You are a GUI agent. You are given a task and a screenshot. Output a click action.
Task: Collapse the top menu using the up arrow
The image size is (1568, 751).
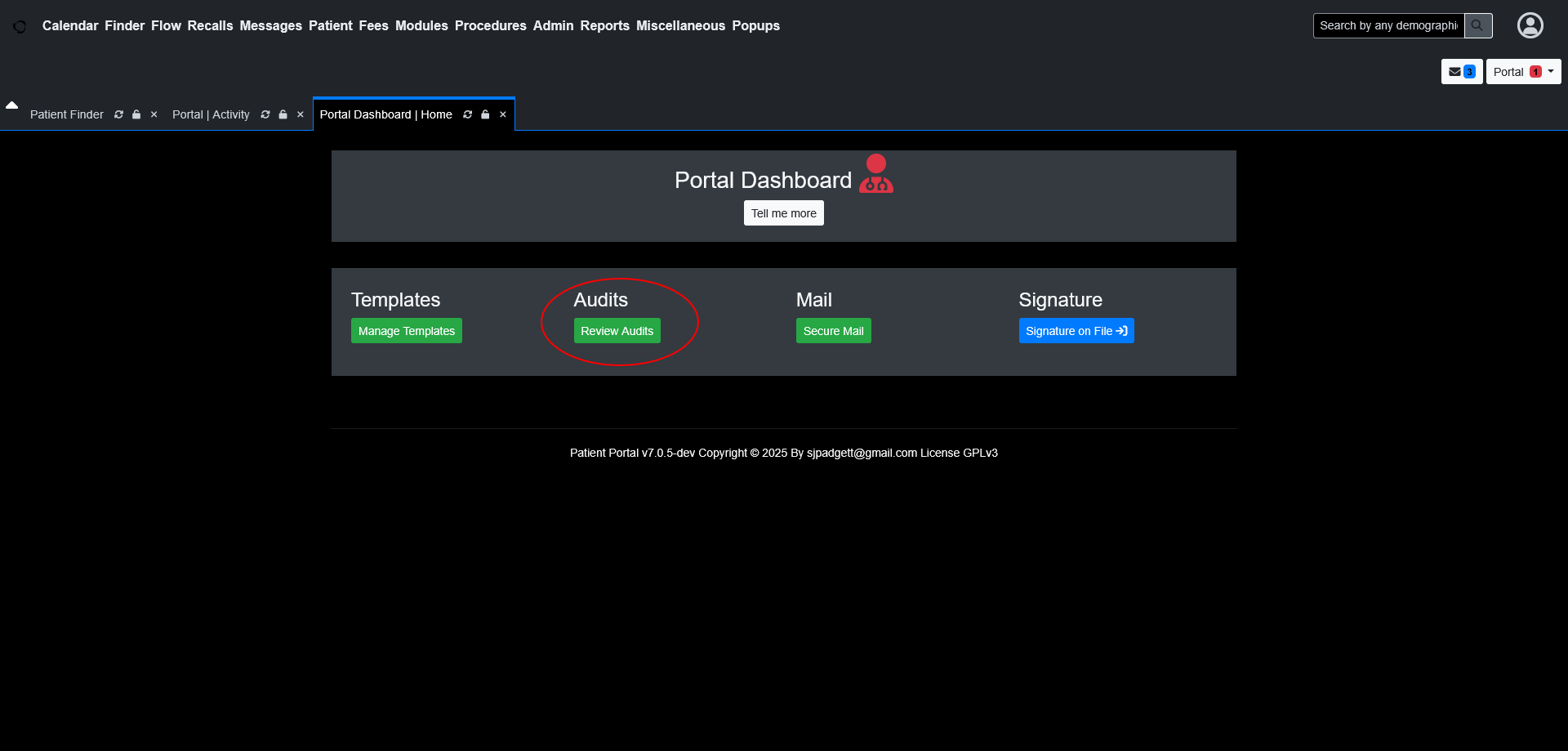12,105
